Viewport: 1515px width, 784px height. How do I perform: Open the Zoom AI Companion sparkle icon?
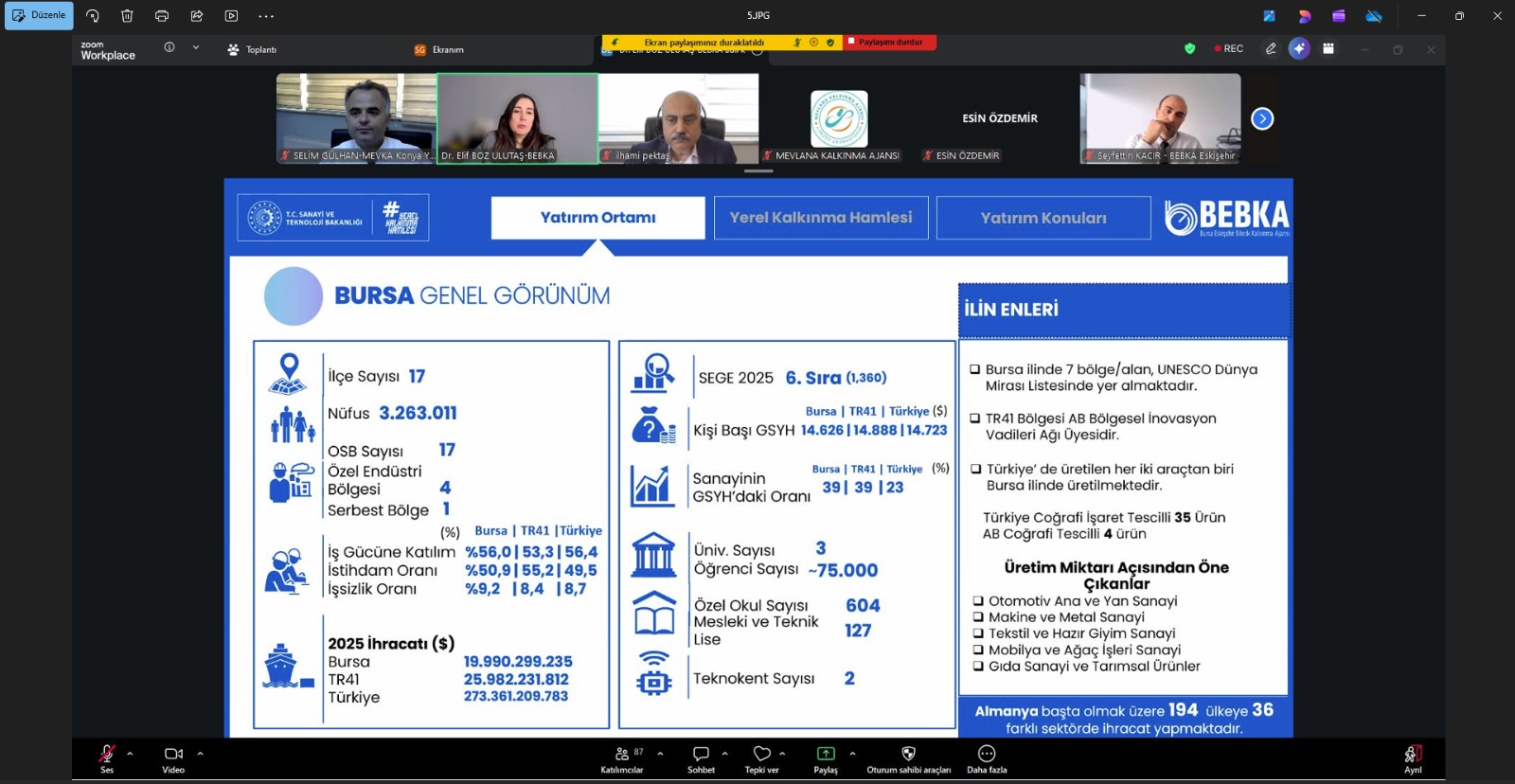[1299, 48]
